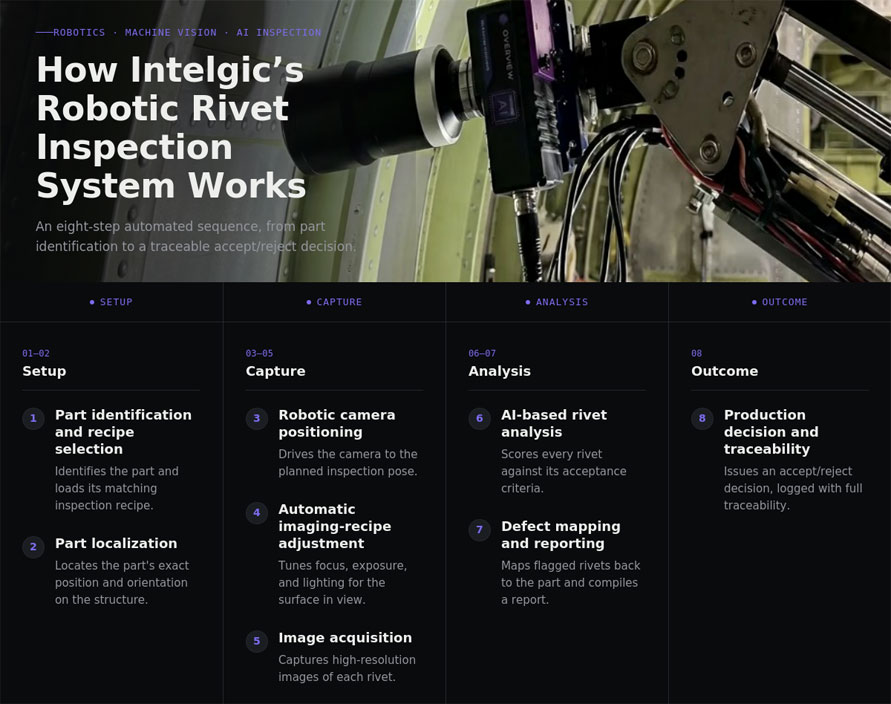Click the step 6 number badge
The height and width of the screenshot is (704, 891).
click(x=480, y=419)
